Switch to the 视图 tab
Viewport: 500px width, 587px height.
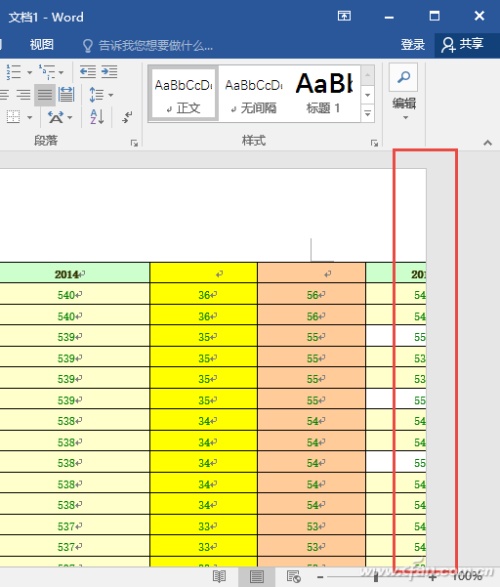[x=42, y=45]
